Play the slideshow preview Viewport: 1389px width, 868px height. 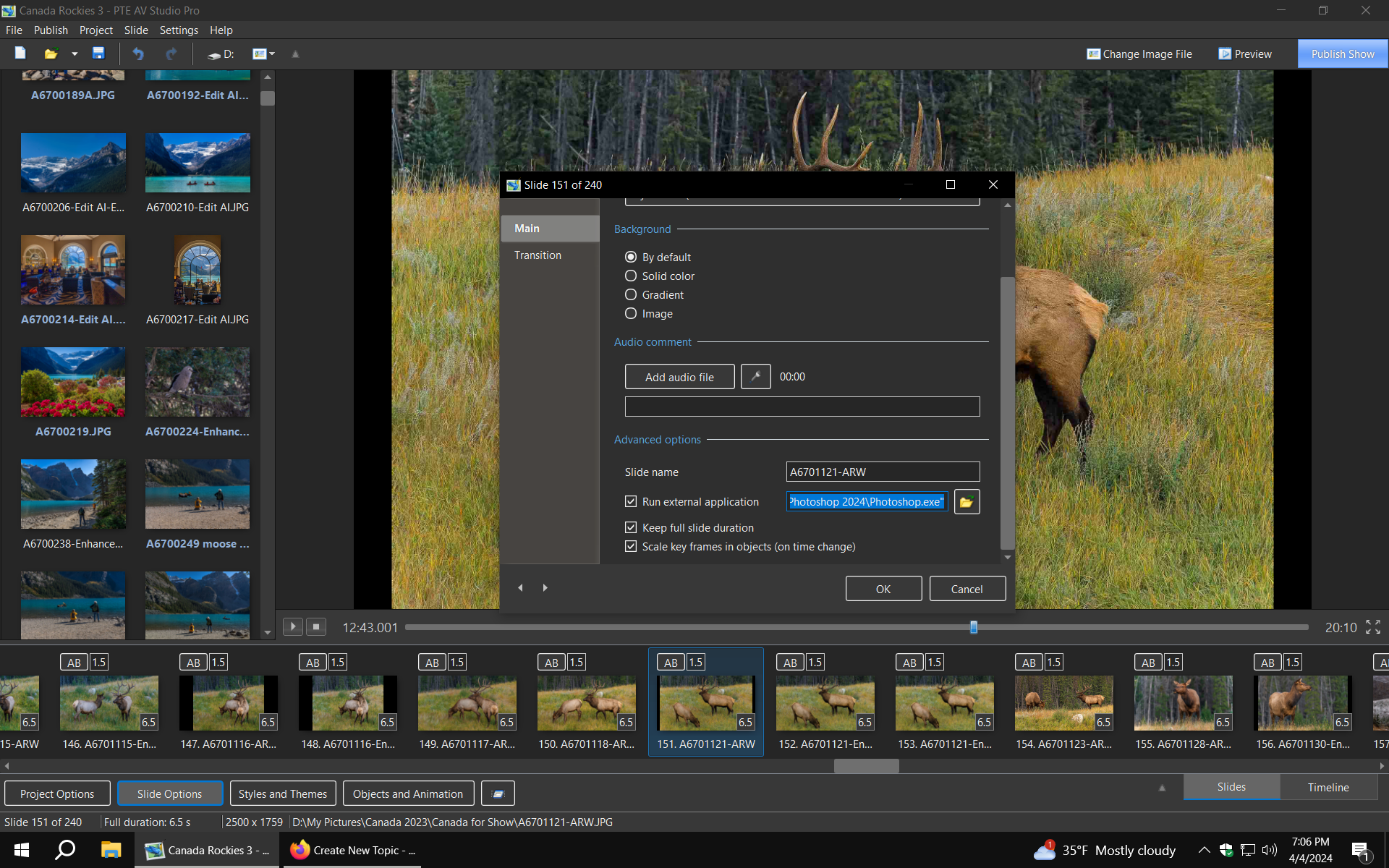[292, 626]
